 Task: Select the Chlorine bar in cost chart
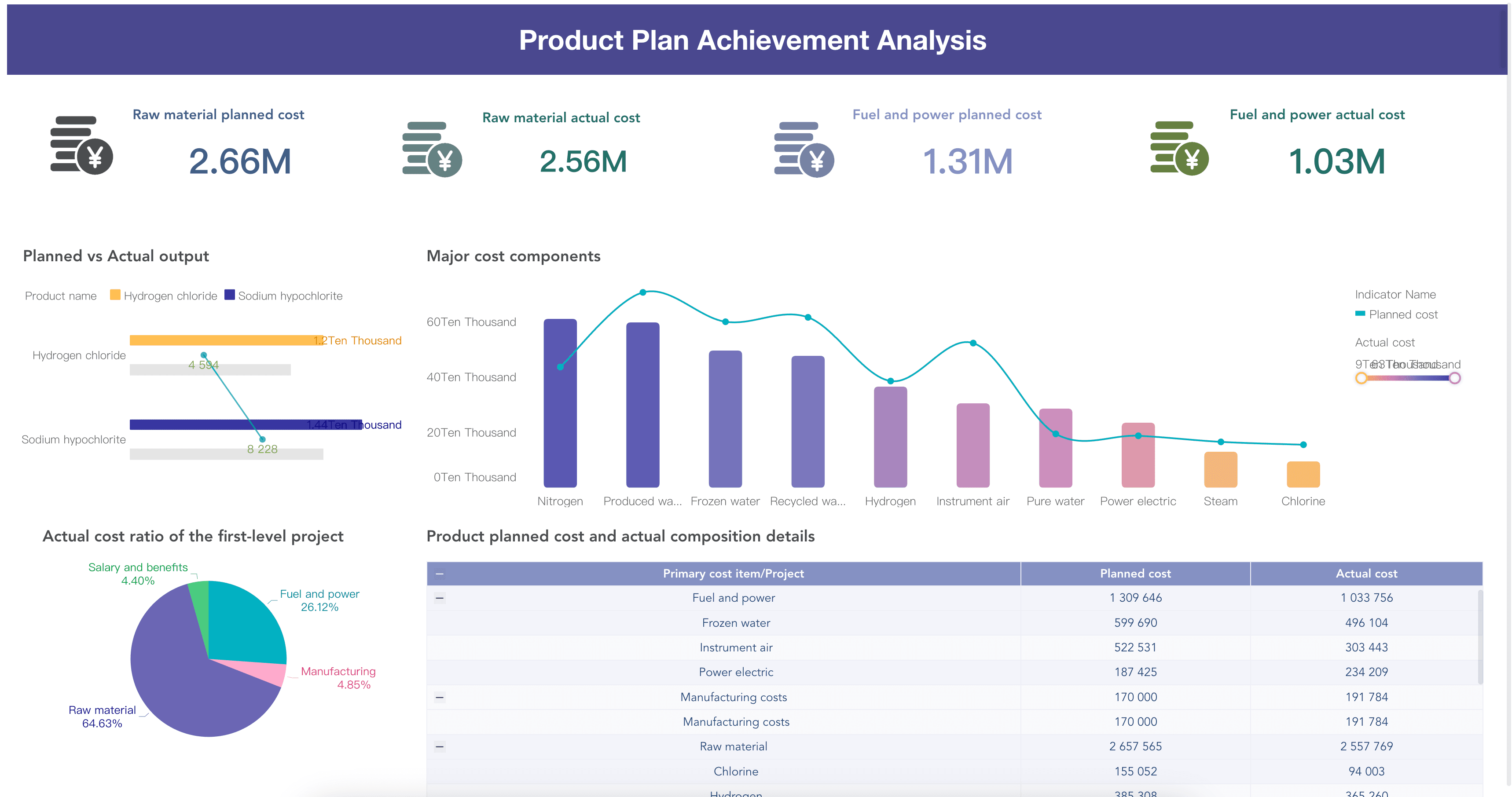point(1303,474)
